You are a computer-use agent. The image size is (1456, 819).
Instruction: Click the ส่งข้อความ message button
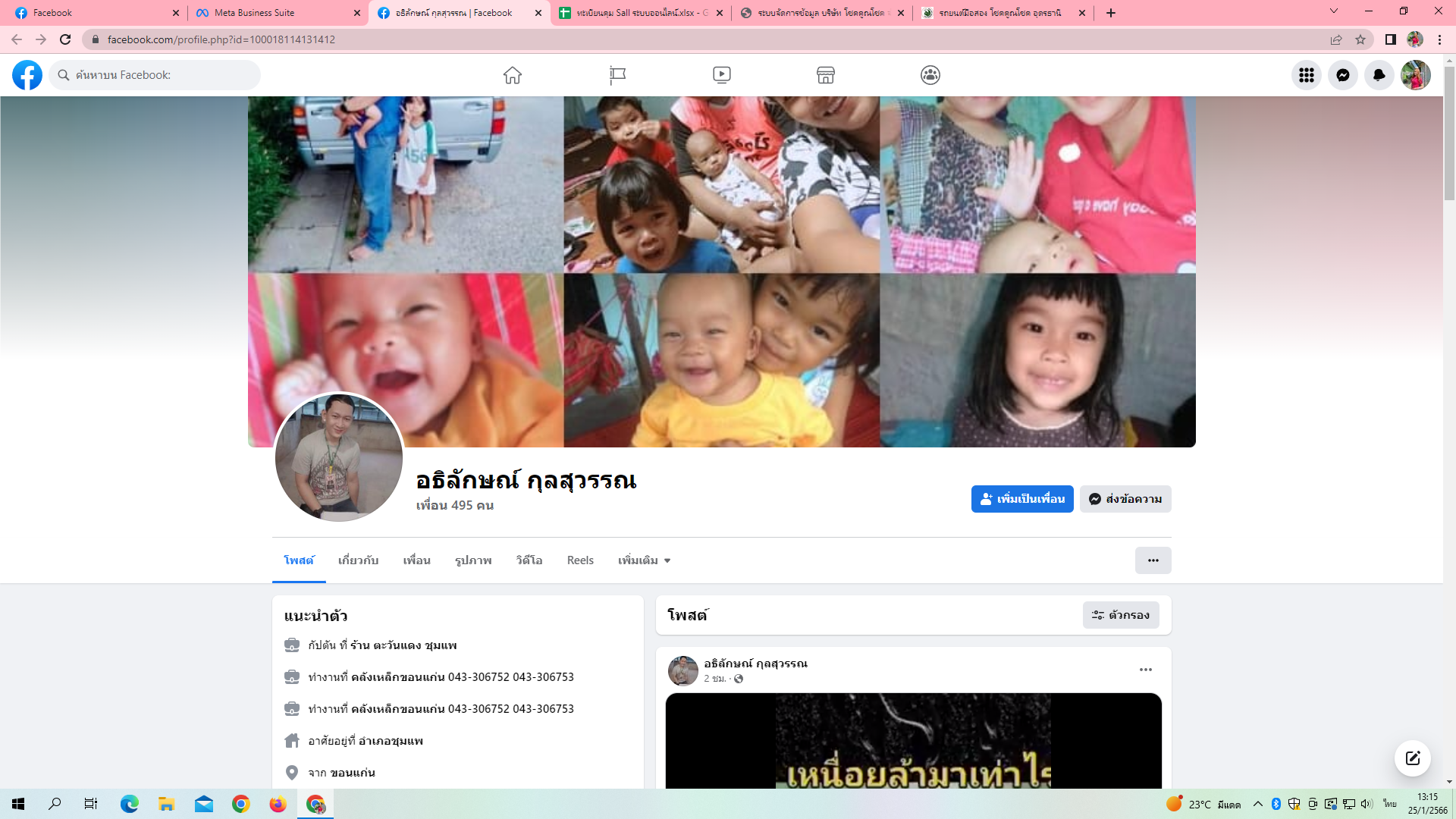point(1125,499)
